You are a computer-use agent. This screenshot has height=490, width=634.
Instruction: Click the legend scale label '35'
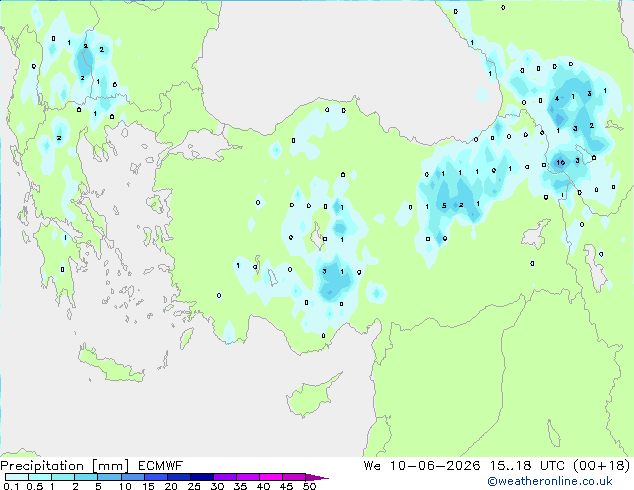(240, 486)
